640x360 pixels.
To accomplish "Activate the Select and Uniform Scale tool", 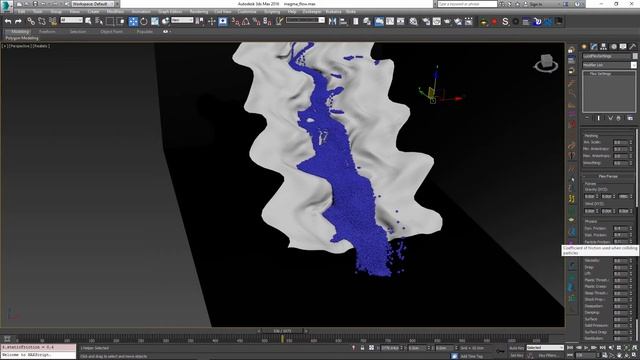I will (x=155, y=21).
